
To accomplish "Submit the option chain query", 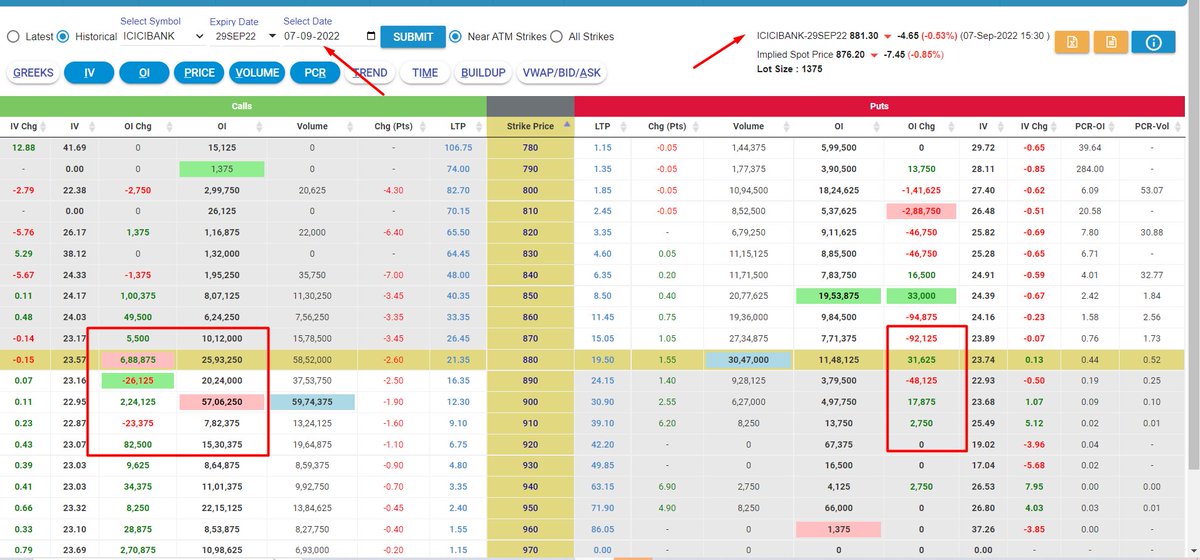I will click(412, 37).
